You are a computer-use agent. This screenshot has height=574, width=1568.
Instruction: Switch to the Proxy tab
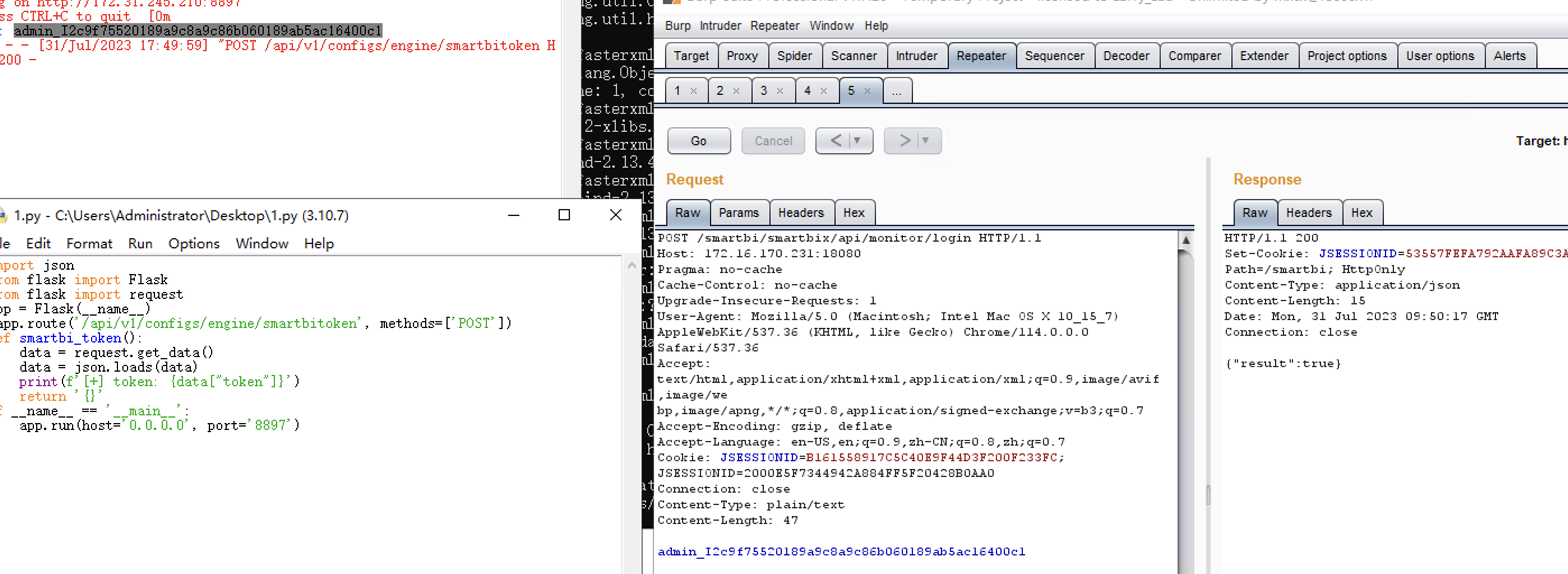742,56
